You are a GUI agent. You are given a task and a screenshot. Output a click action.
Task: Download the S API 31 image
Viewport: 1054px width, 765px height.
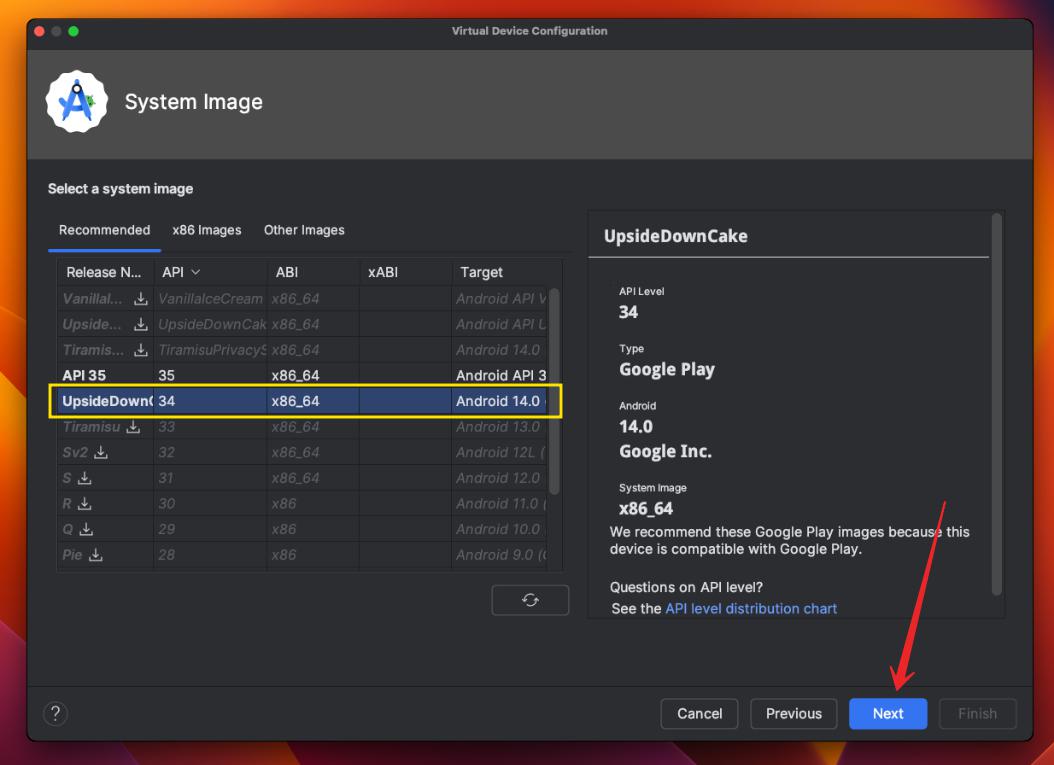click(x=85, y=478)
